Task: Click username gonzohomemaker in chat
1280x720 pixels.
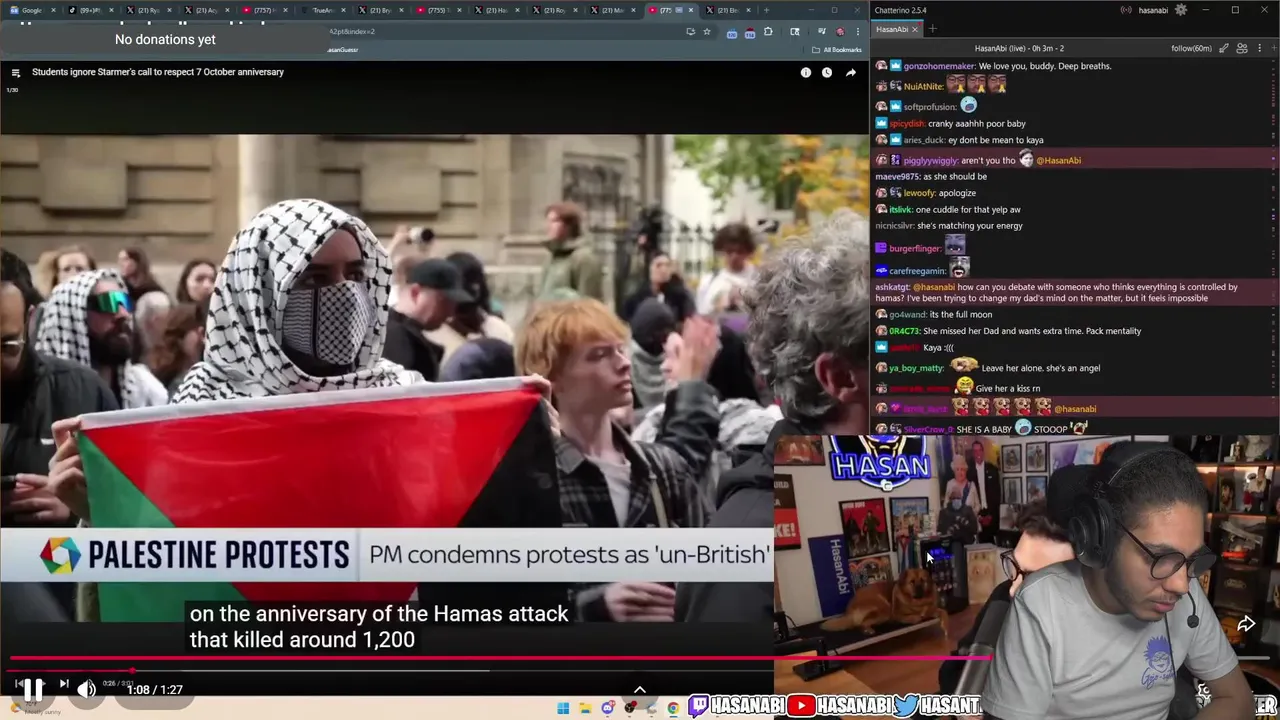Action: pos(939,66)
